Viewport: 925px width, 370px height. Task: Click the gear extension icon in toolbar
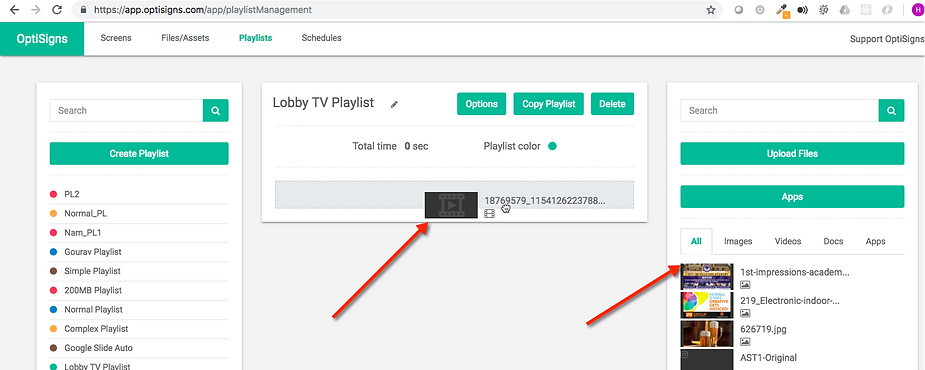pos(824,10)
